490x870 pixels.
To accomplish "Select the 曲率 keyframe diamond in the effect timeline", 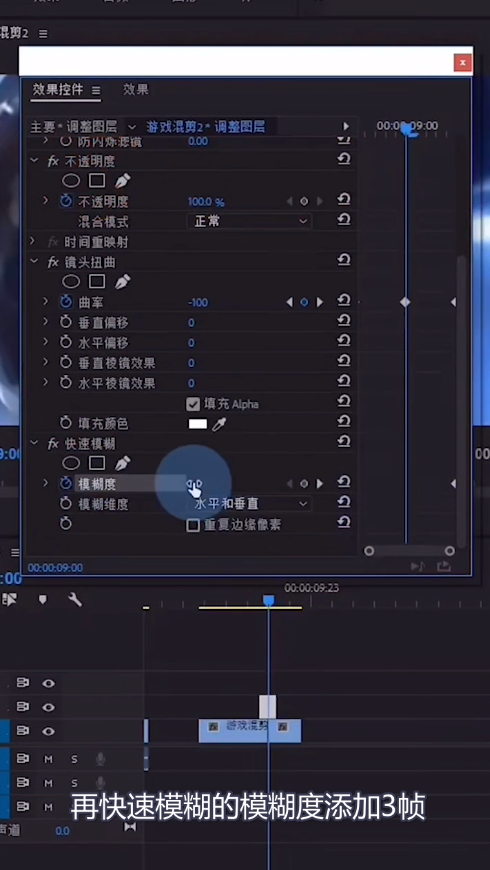I will point(406,302).
